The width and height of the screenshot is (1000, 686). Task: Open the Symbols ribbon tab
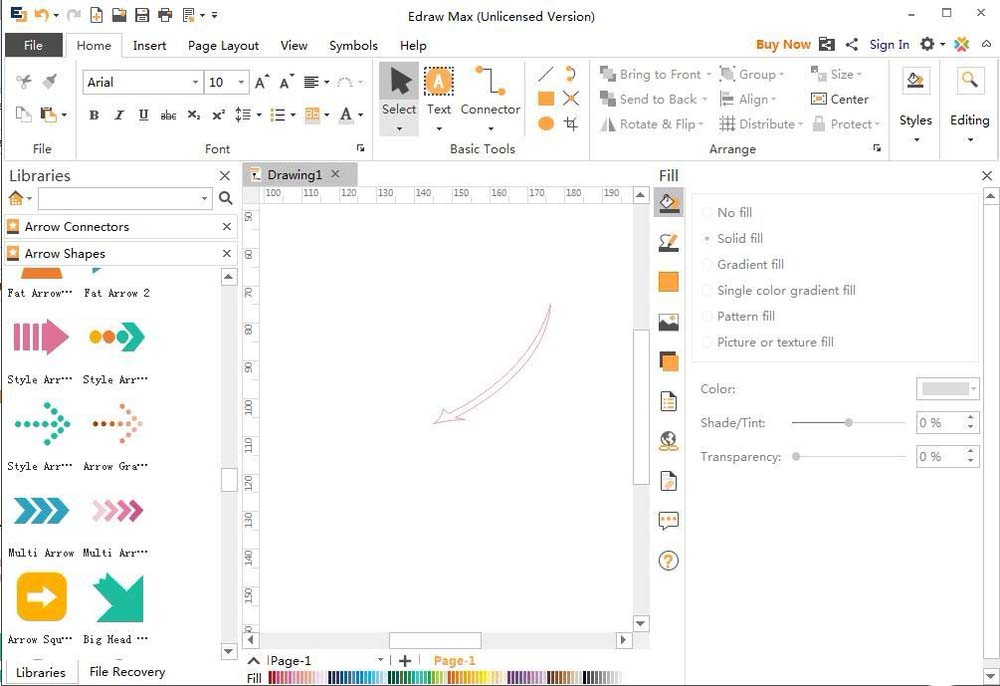[353, 45]
